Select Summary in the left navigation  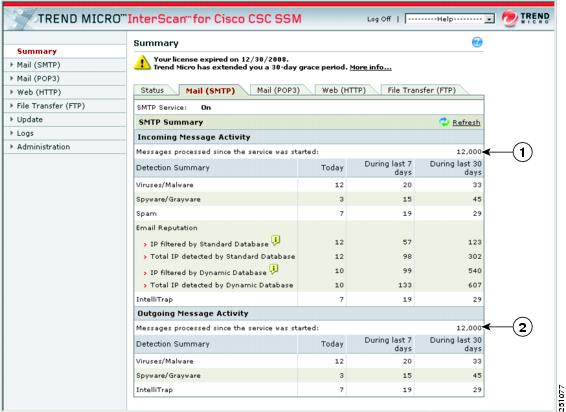pos(37,51)
